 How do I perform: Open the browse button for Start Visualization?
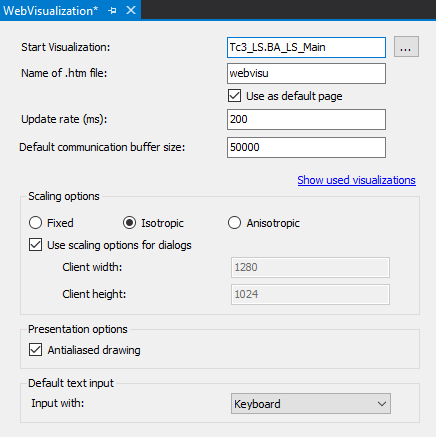point(406,47)
